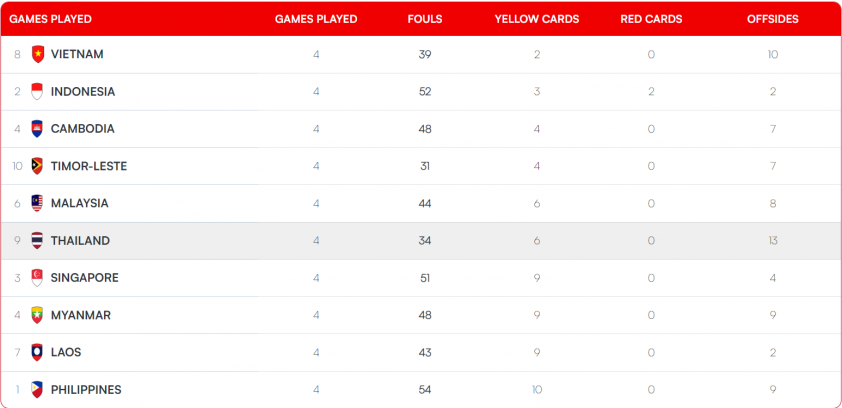Viewport: 842px width, 408px height.
Task: Click the Timor-Leste flag badge icon
Action: point(37,166)
